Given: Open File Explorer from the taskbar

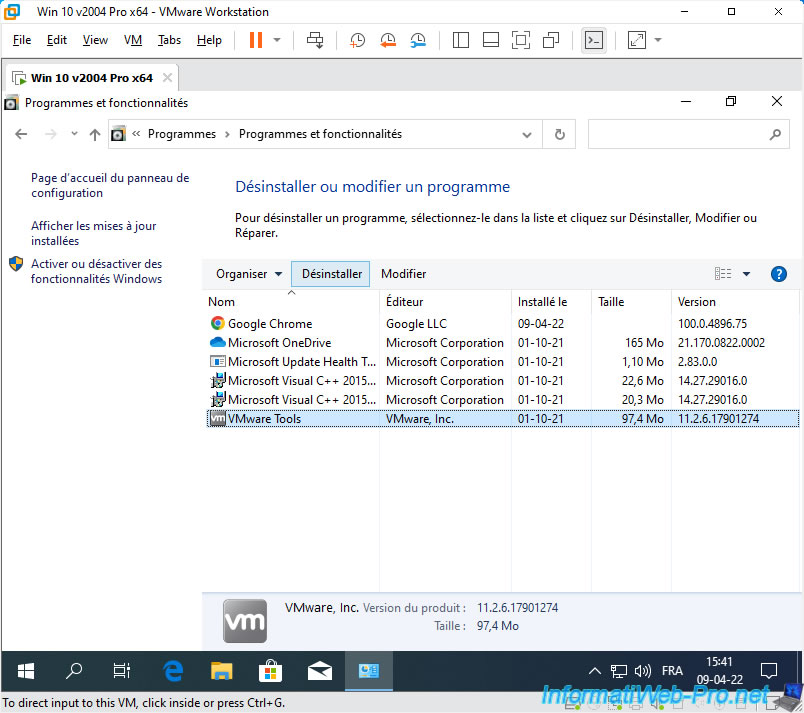Looking at the screenshot, I should tap(222, 671).
